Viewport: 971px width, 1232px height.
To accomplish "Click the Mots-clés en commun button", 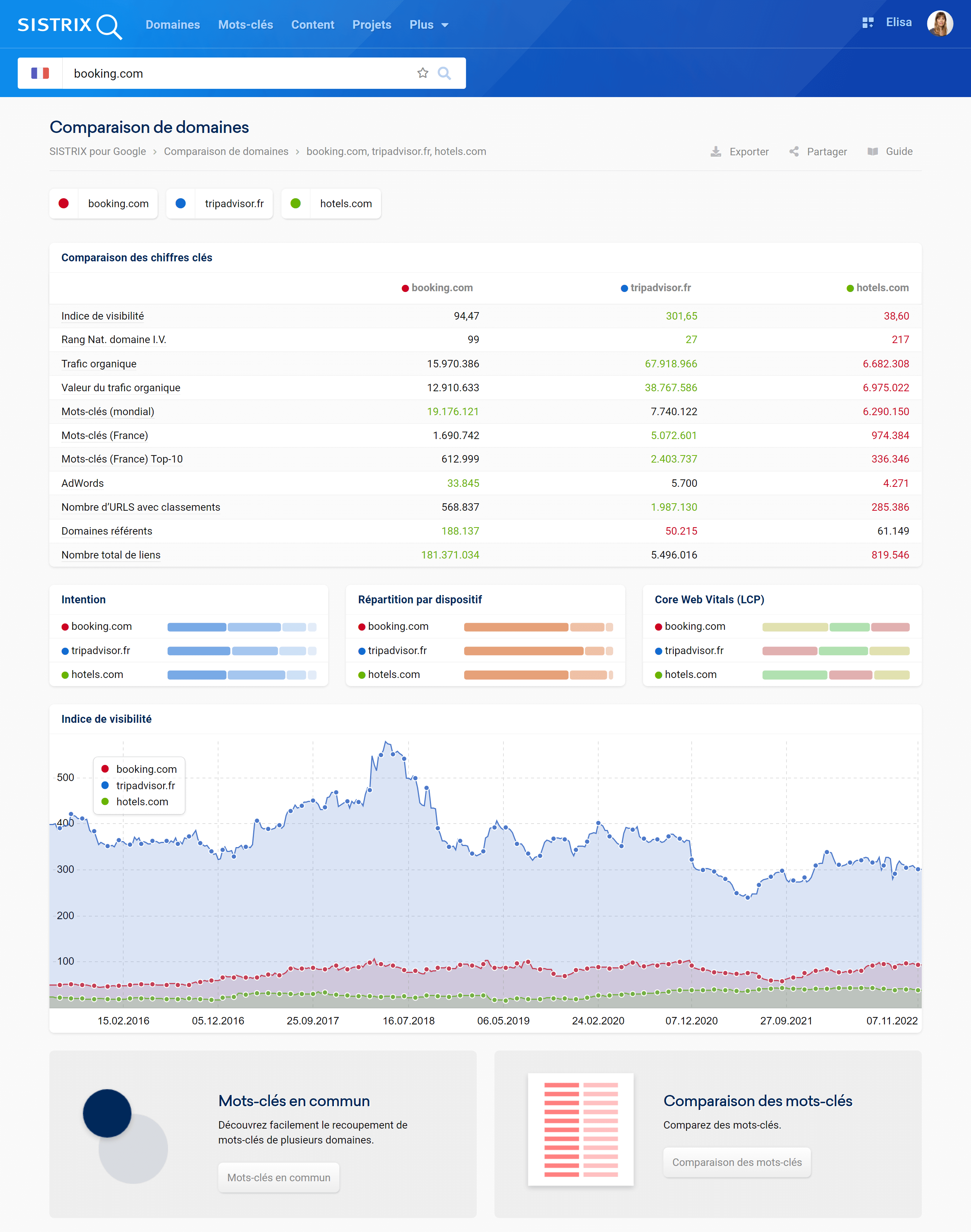I will (x=279, y=1177).
